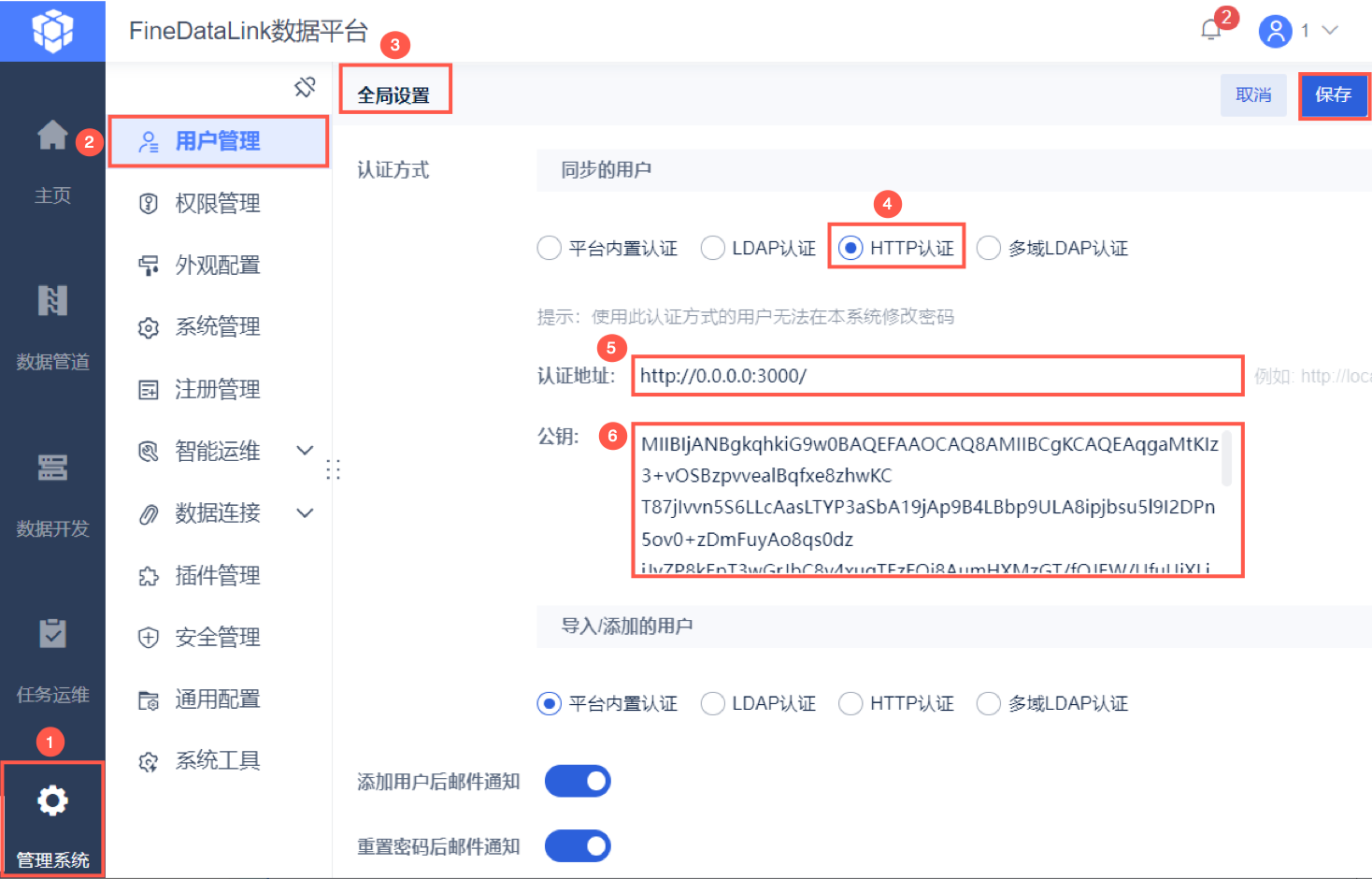Disable 添加用户后邮件通知 toggle
Viewport: 1372px width, 879px height.
[578, 781]
